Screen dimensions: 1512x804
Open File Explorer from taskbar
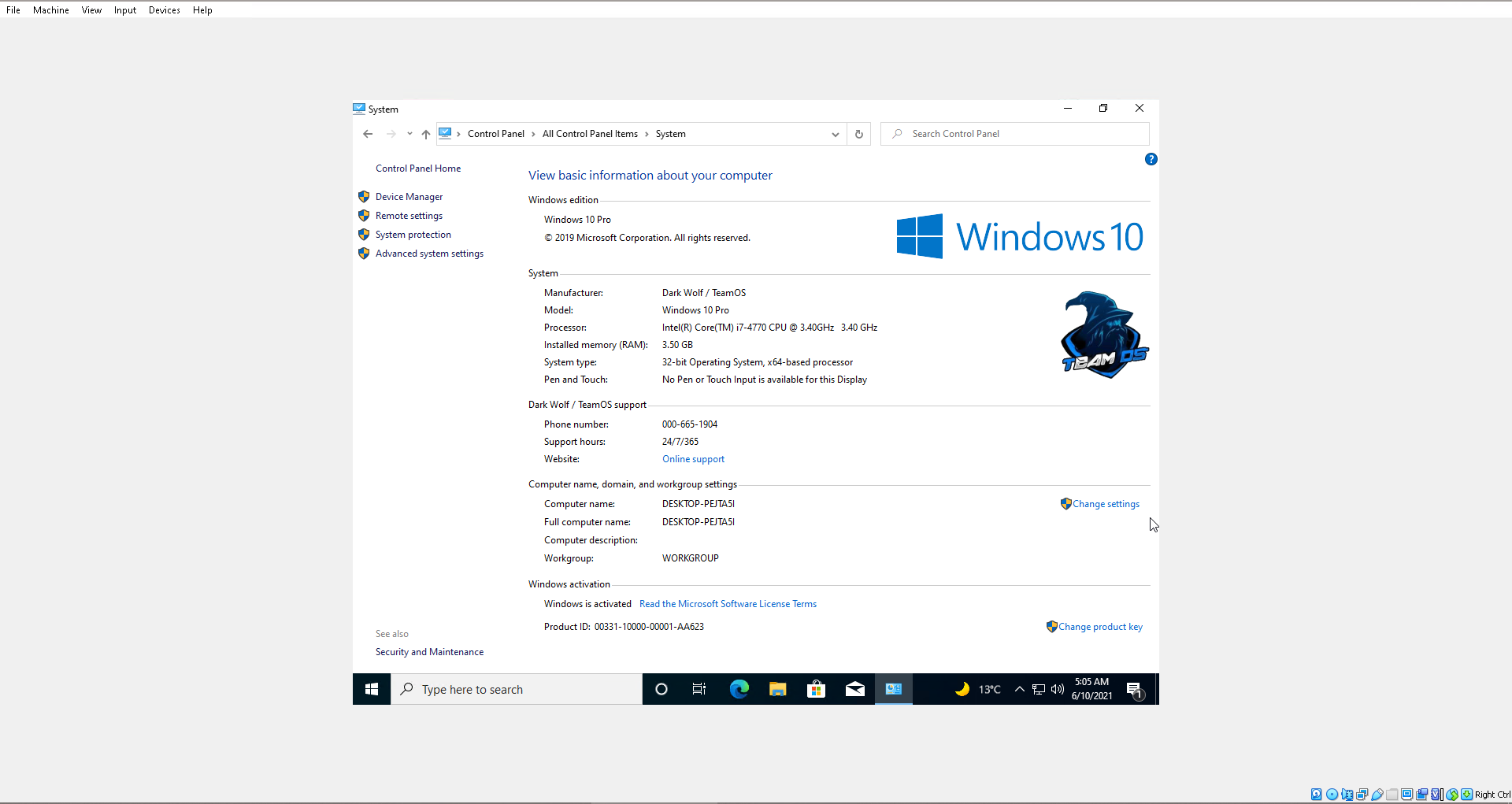click(x=778, y=689)
